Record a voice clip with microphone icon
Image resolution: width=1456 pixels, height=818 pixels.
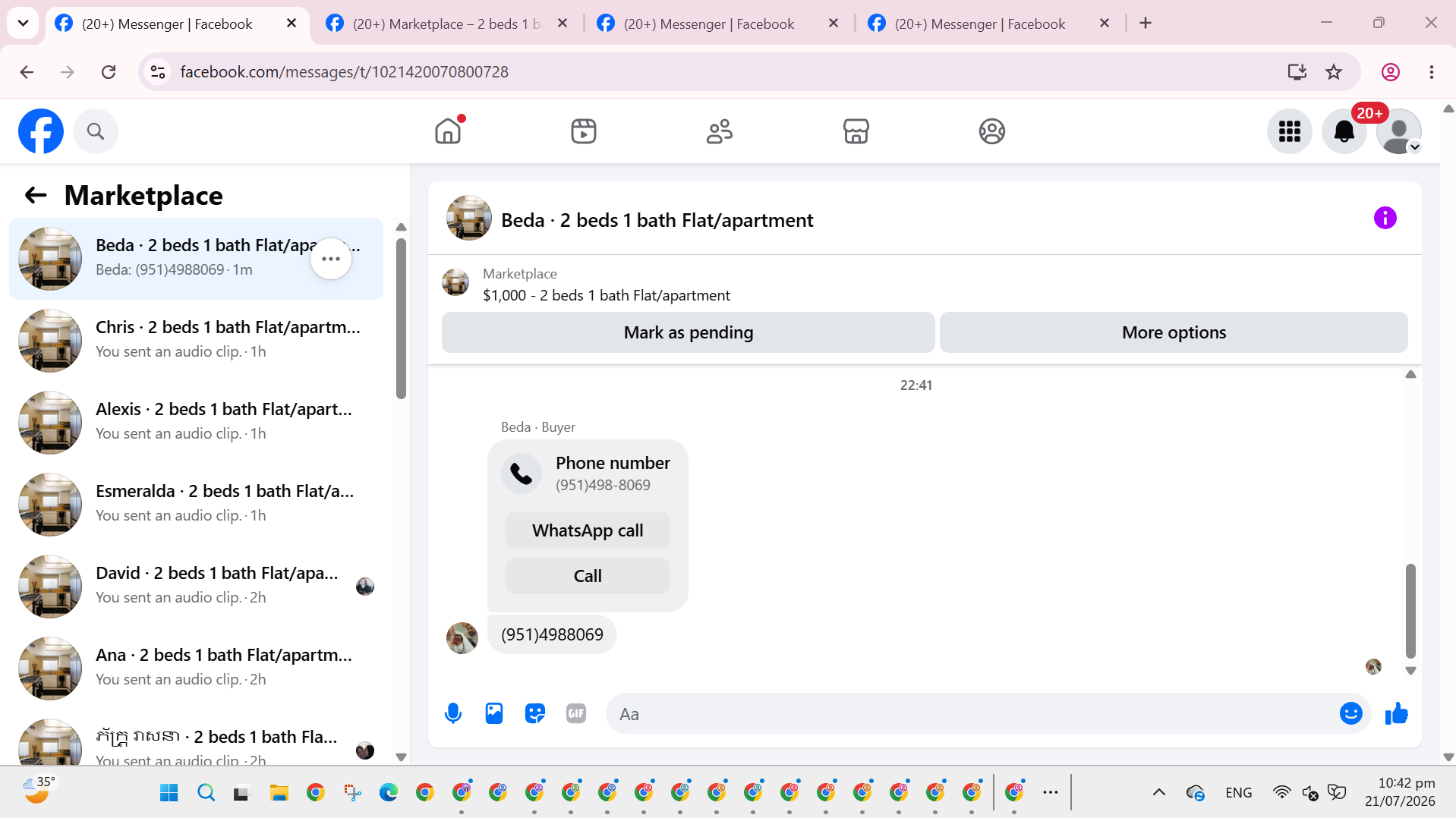[453, 713]
